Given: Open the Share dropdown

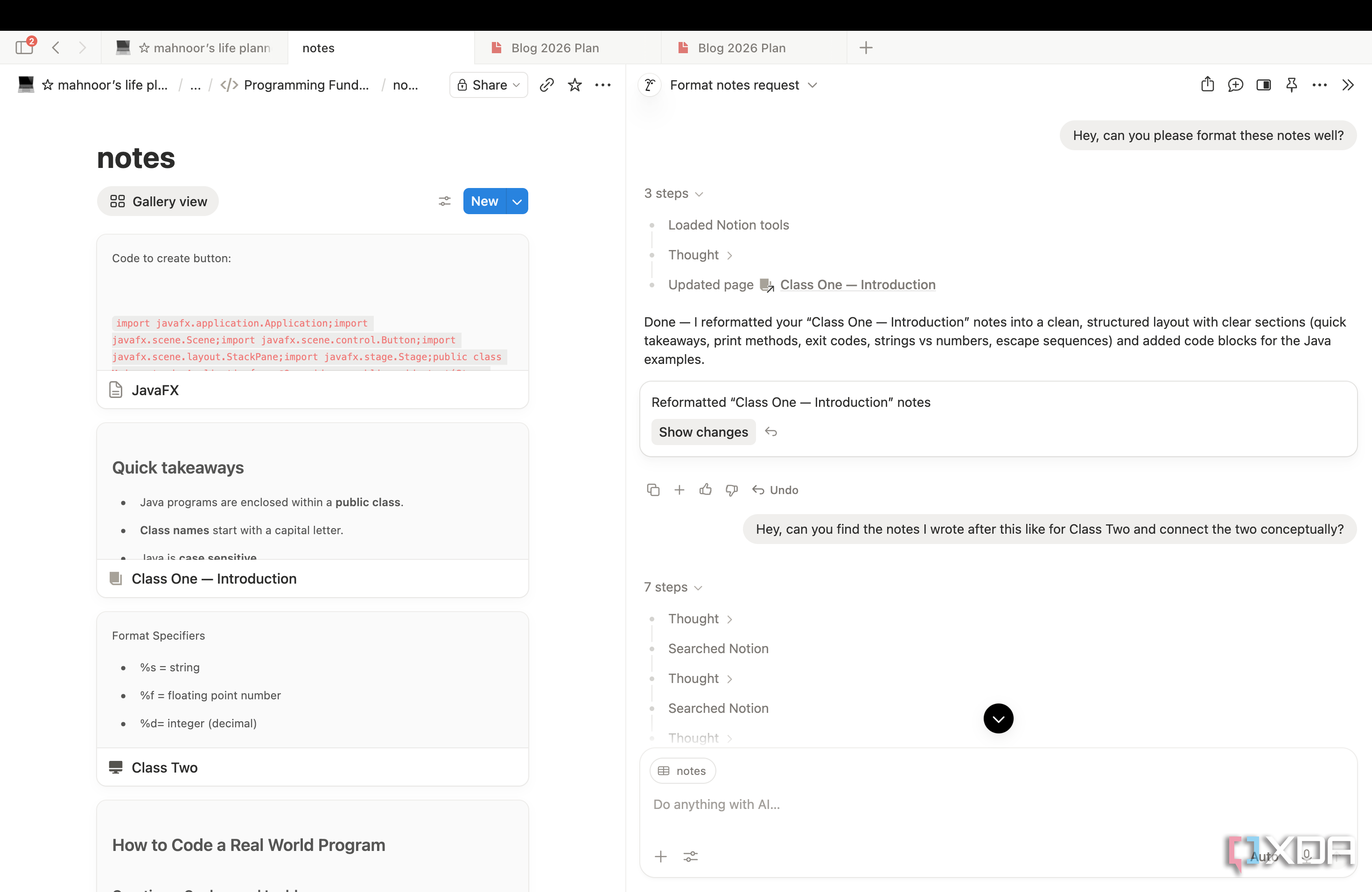Looking at the screenshot, I should tap(488, 85).
